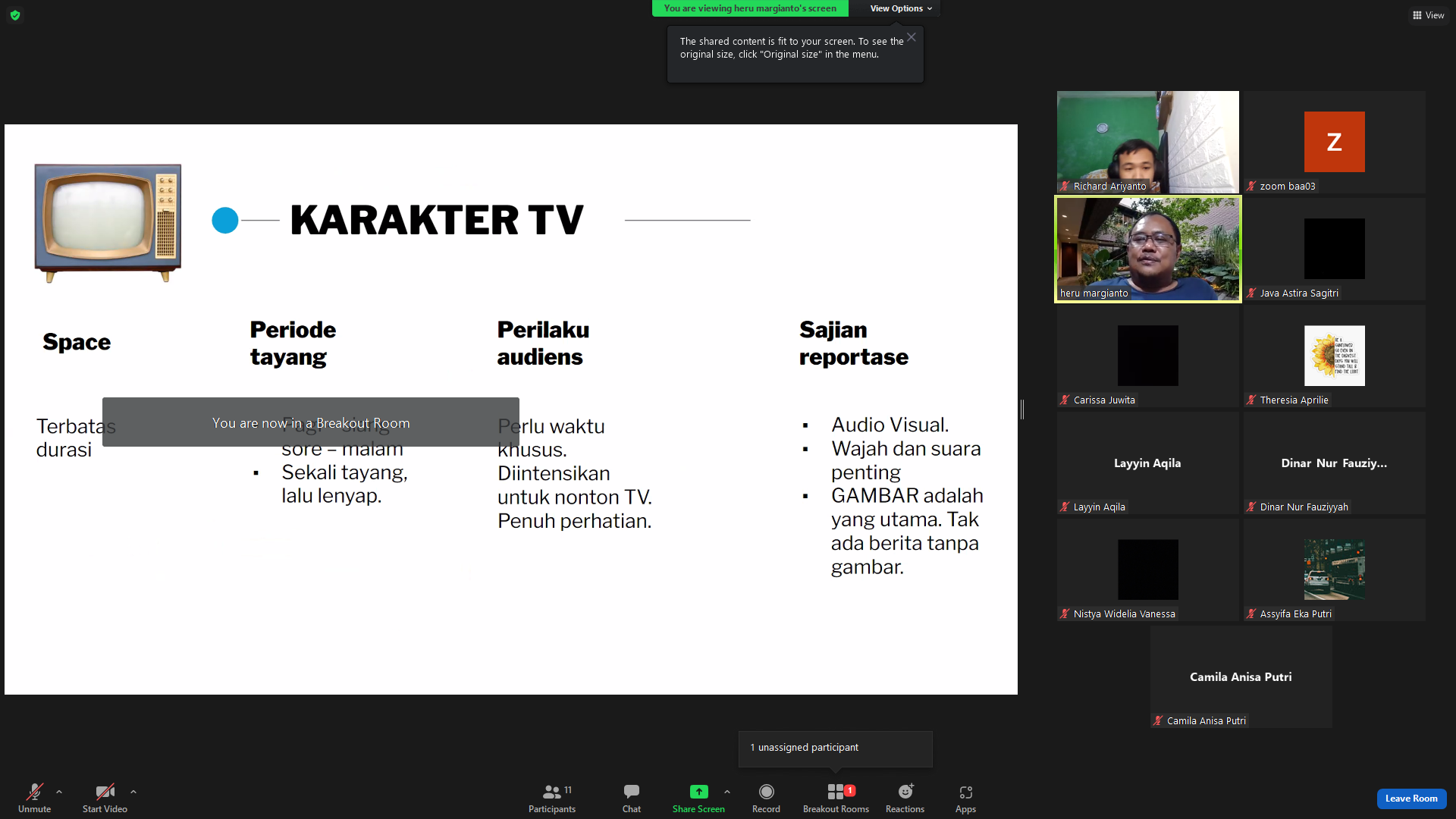
Task: Select Assyifa Eka Putri participant tile
Action: (1335, 570)
